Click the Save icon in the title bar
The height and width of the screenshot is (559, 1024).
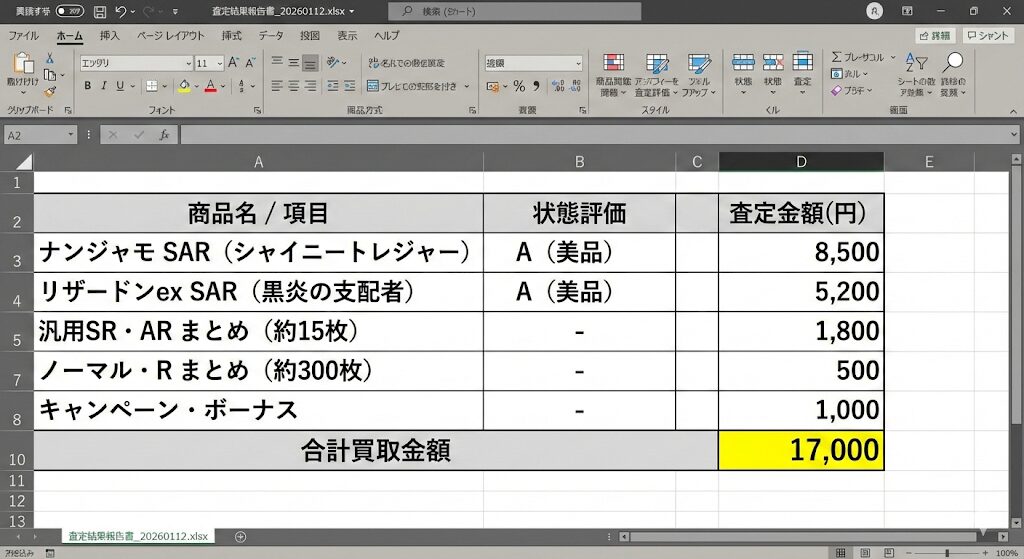pyautogui.click(x=99, y=12)
